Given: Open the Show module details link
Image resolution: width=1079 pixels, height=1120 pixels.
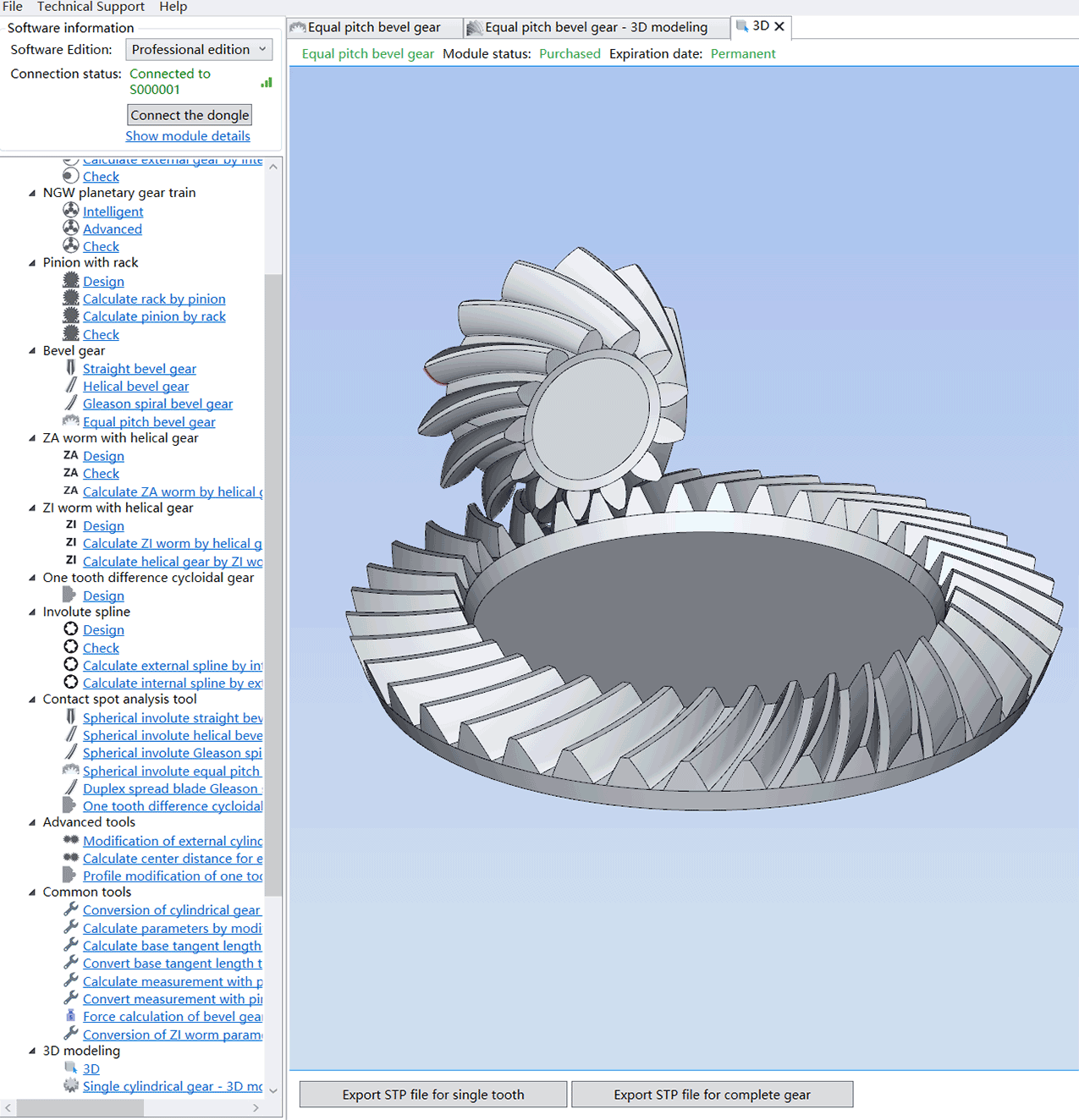Looking at the screenshot, I should 188,136.
